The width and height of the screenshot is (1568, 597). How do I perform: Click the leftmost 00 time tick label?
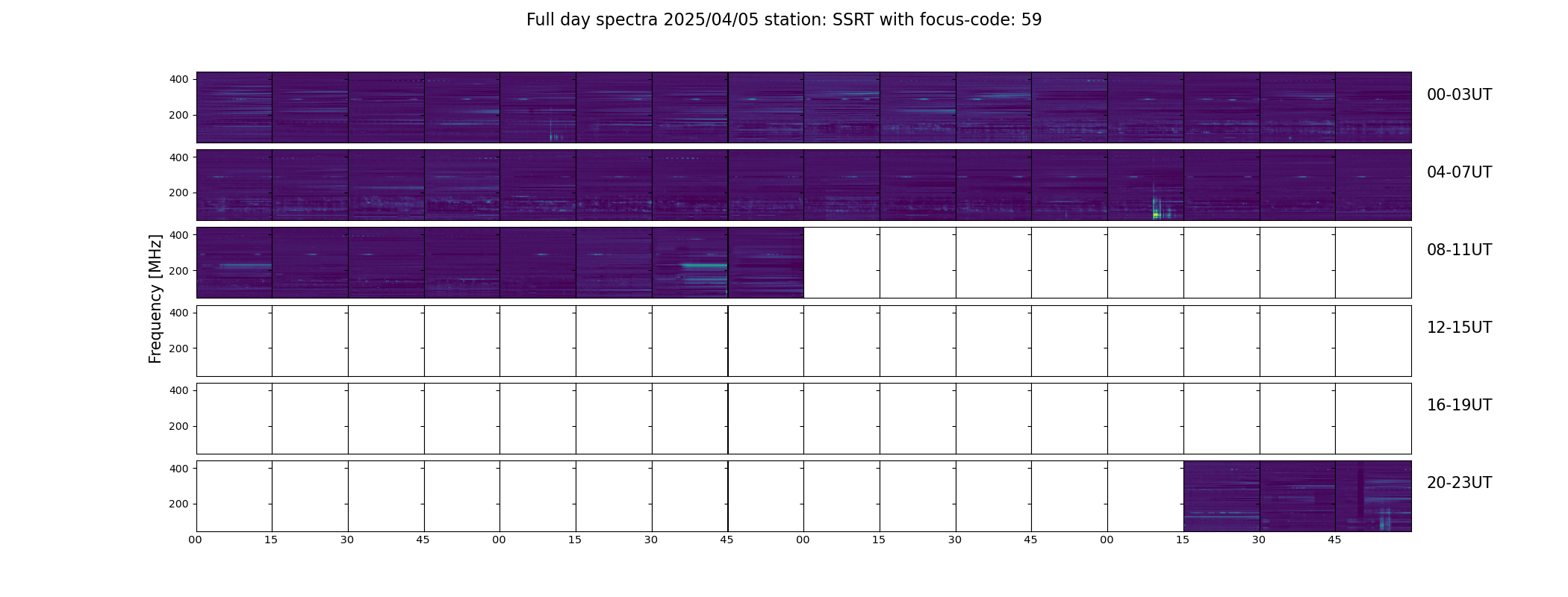(196, 540)
